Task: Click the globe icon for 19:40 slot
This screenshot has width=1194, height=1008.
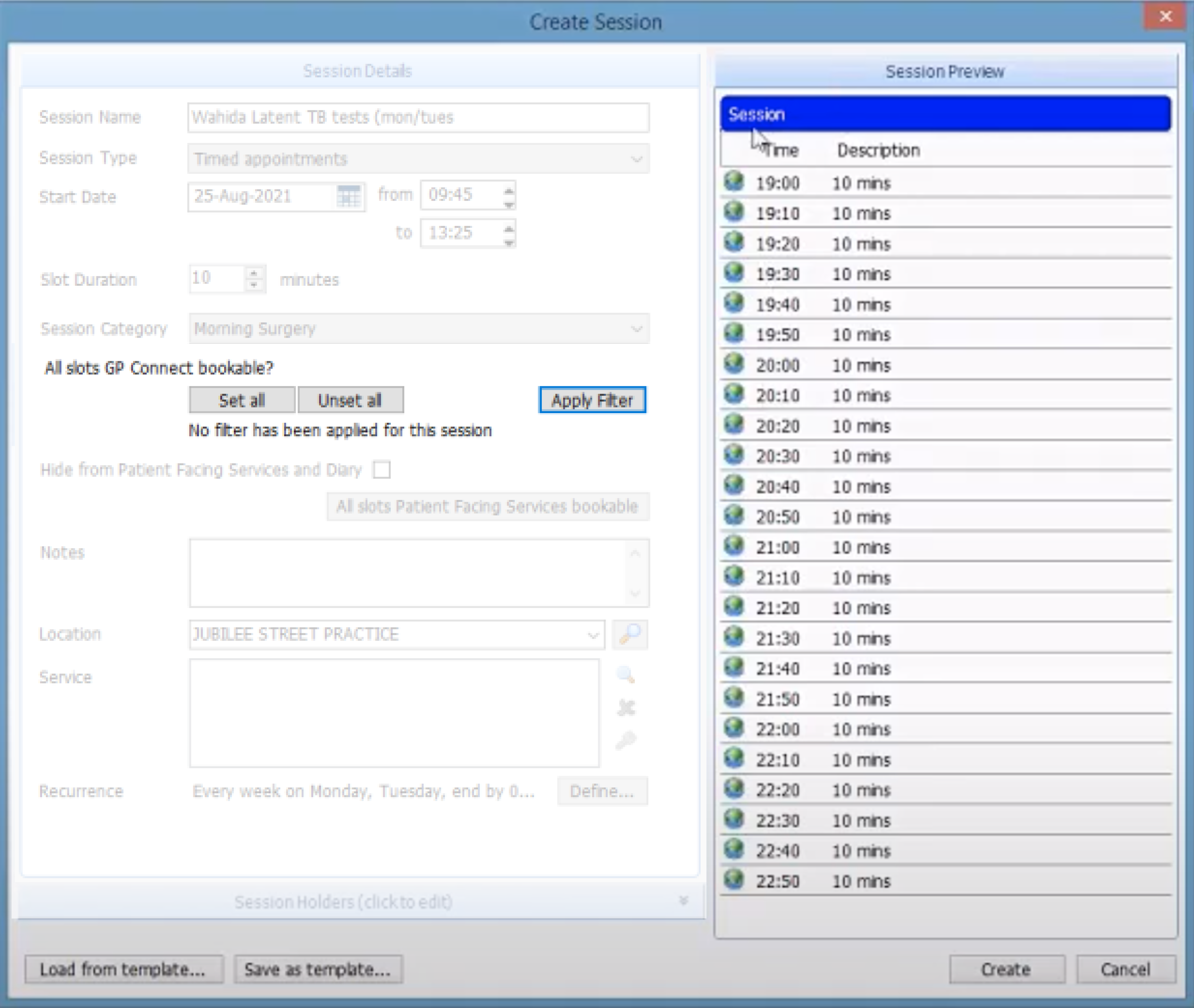Action: click(733, 303)
